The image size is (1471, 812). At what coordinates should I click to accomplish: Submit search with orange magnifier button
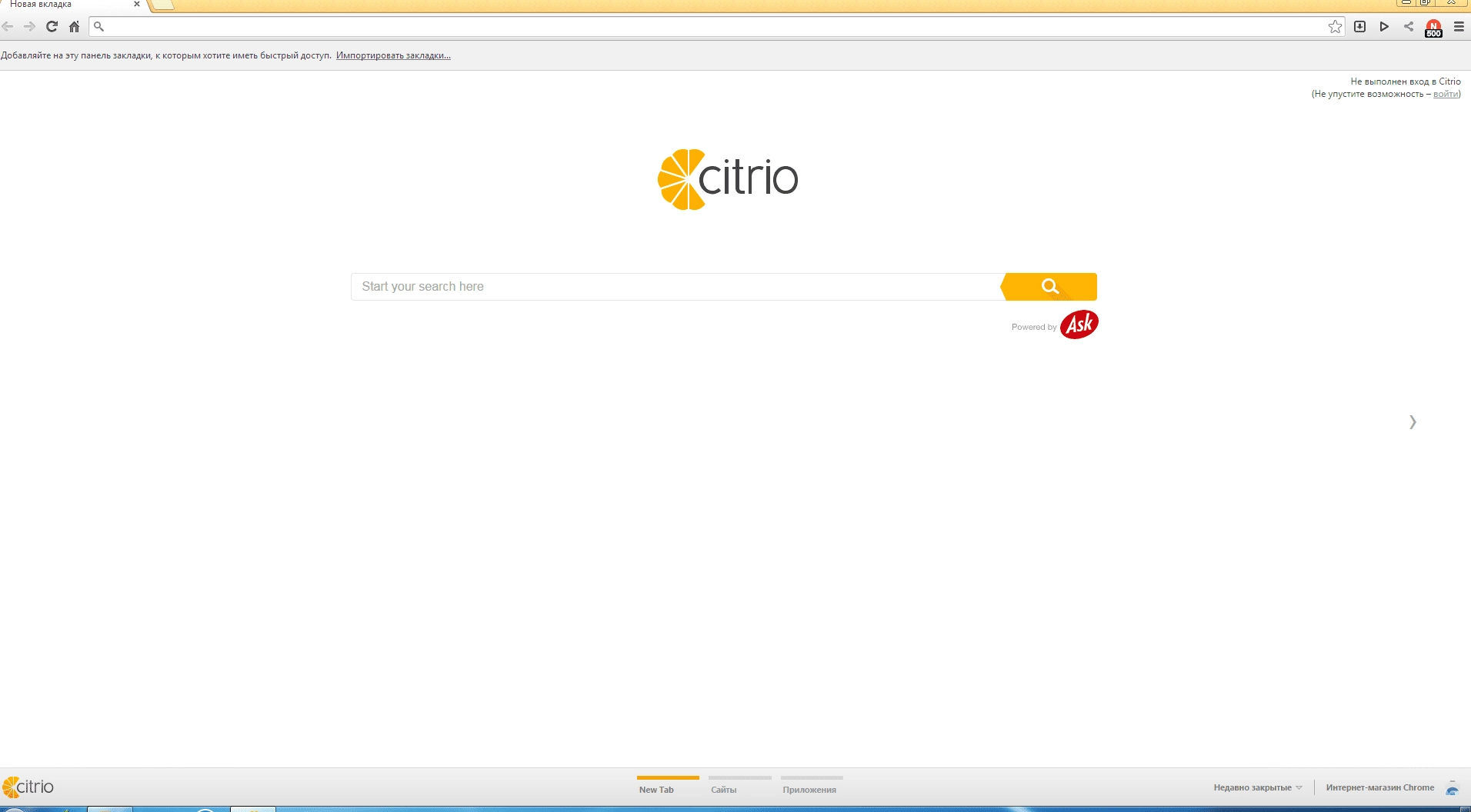pos(1049,287)
